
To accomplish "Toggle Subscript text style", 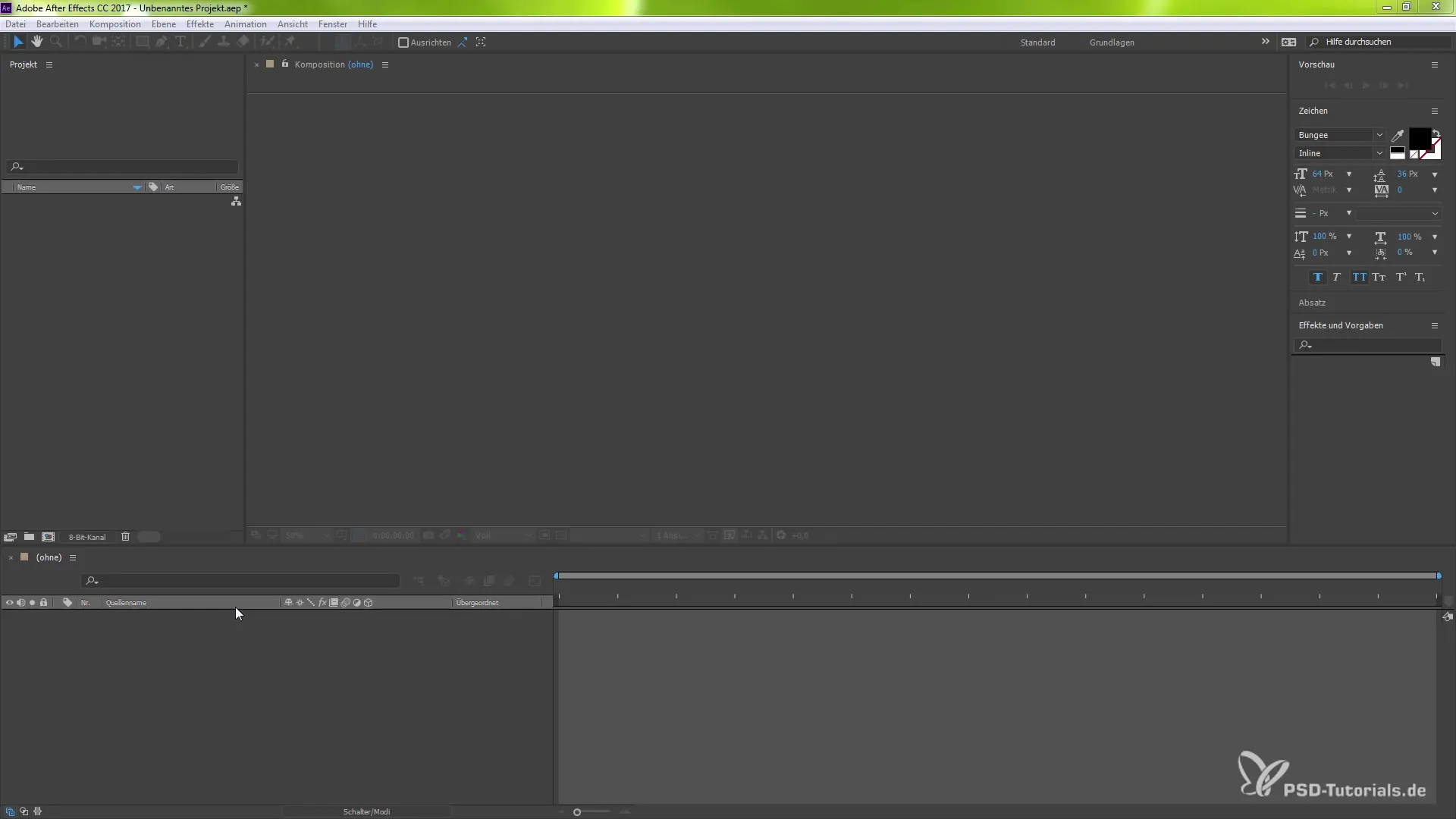I will click(x=1420, y=278).
